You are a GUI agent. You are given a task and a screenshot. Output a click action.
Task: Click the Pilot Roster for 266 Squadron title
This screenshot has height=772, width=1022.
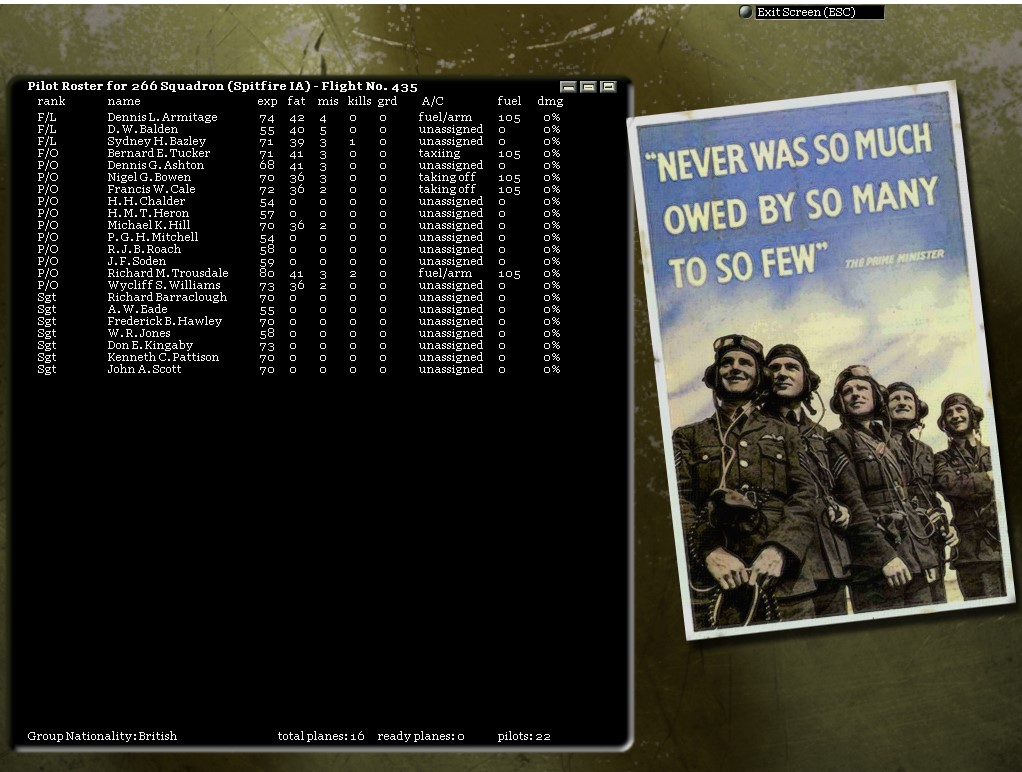222,86
